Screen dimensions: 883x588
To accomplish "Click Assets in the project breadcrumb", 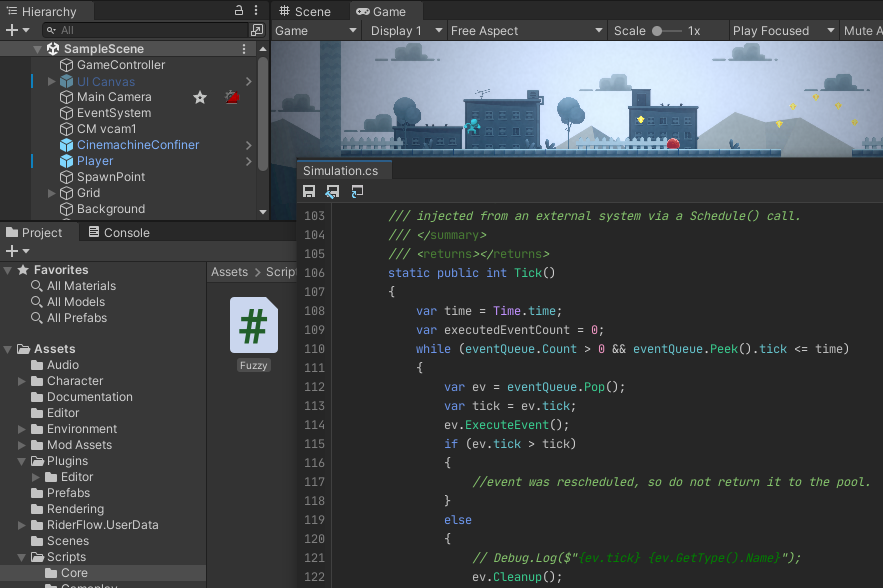I will coord(229,272).
